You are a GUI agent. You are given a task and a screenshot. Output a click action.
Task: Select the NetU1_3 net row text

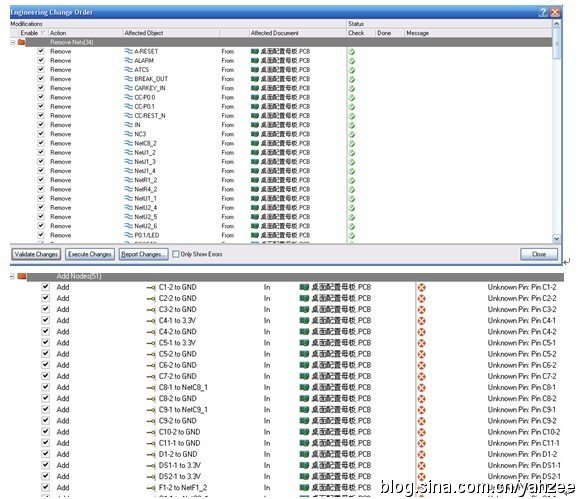[x=145, y=161]
